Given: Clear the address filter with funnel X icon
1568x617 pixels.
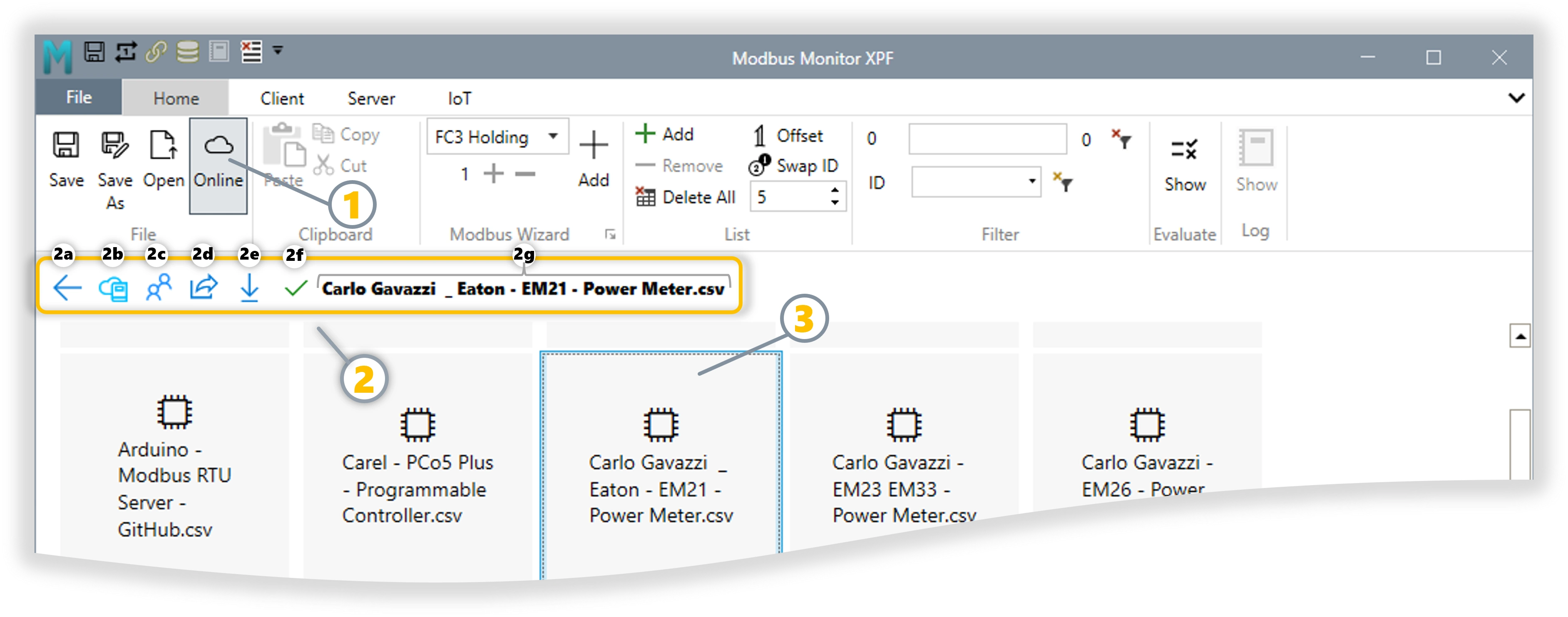Looking at the screenshot, I should click(1121, 139).
